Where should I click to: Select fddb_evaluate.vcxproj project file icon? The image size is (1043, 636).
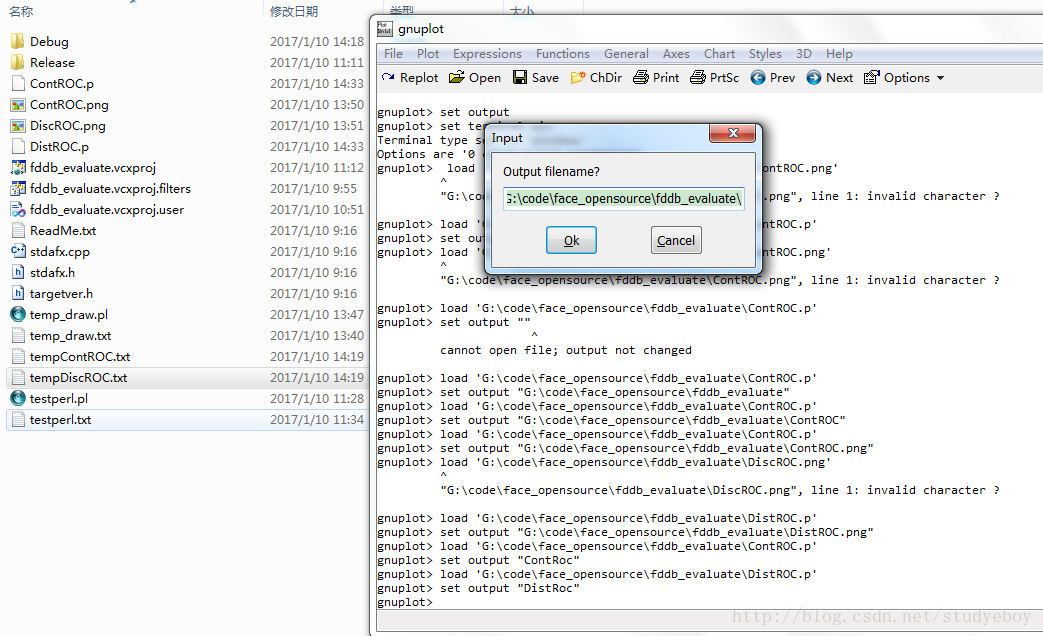tap(18, 168)
